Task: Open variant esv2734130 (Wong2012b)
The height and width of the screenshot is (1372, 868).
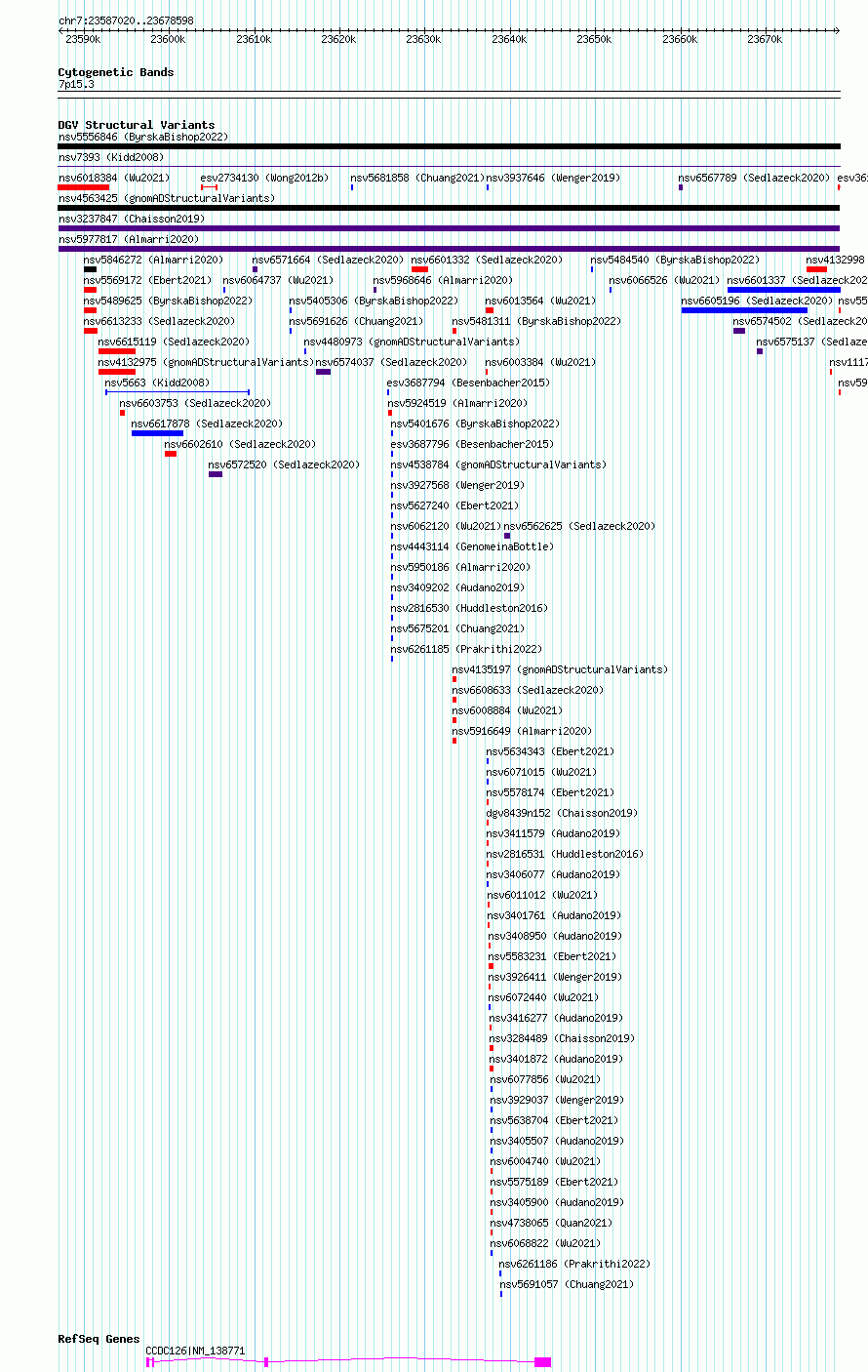Action: point(265,178)
